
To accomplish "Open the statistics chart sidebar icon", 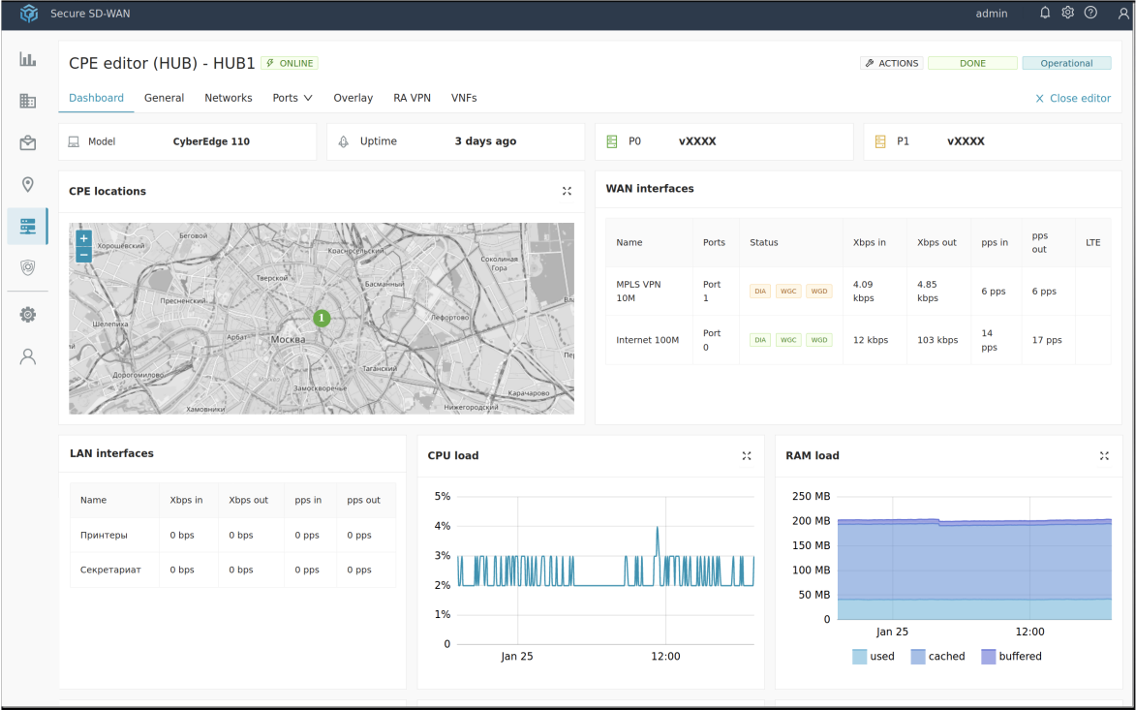I will click(x=28, y=59).
